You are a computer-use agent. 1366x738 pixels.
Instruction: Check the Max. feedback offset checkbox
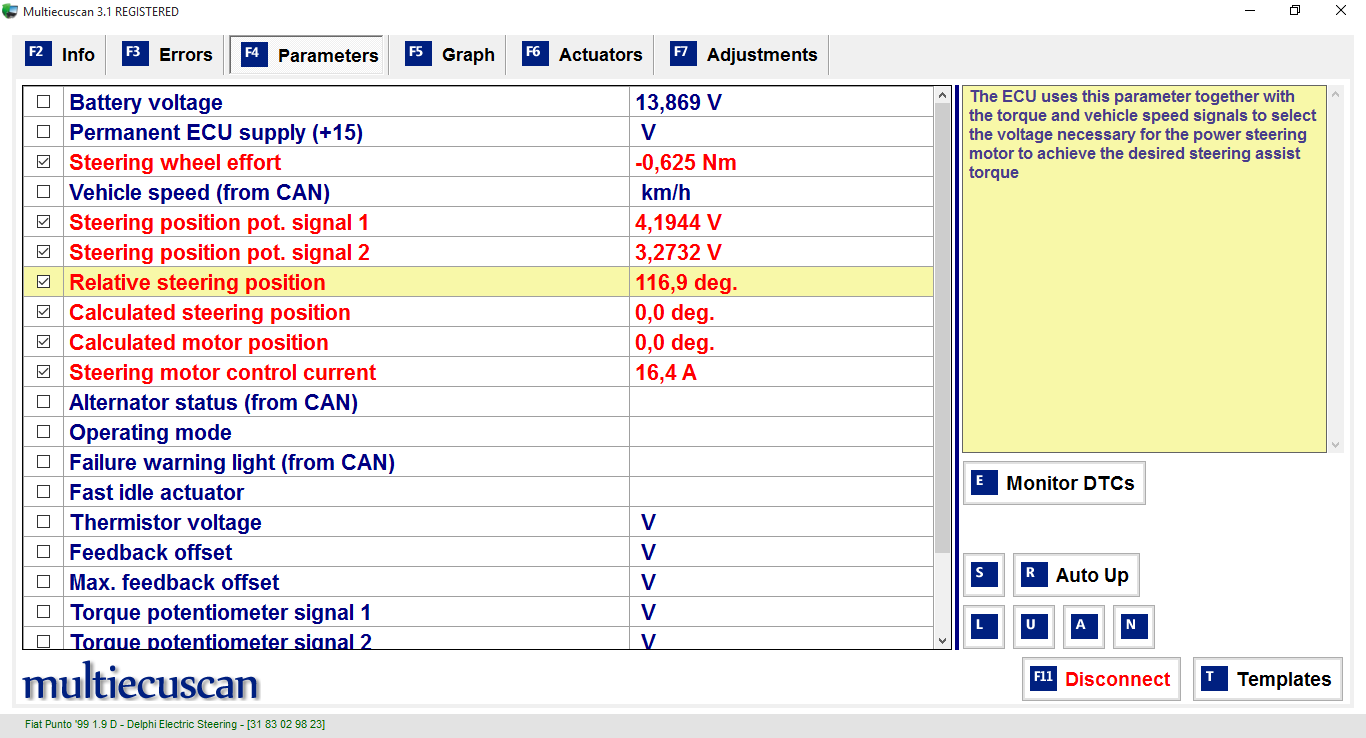click(x=43, y=582)
